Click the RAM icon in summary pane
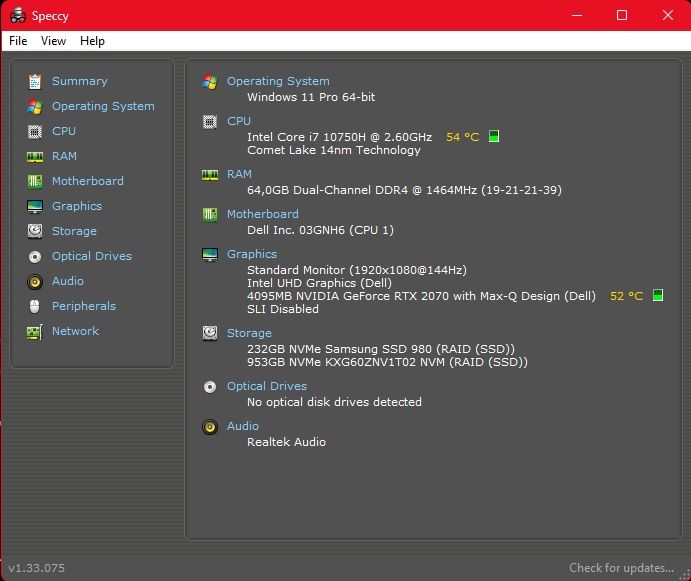The width and height of the screenshot is (691, 581). [210, 175]
